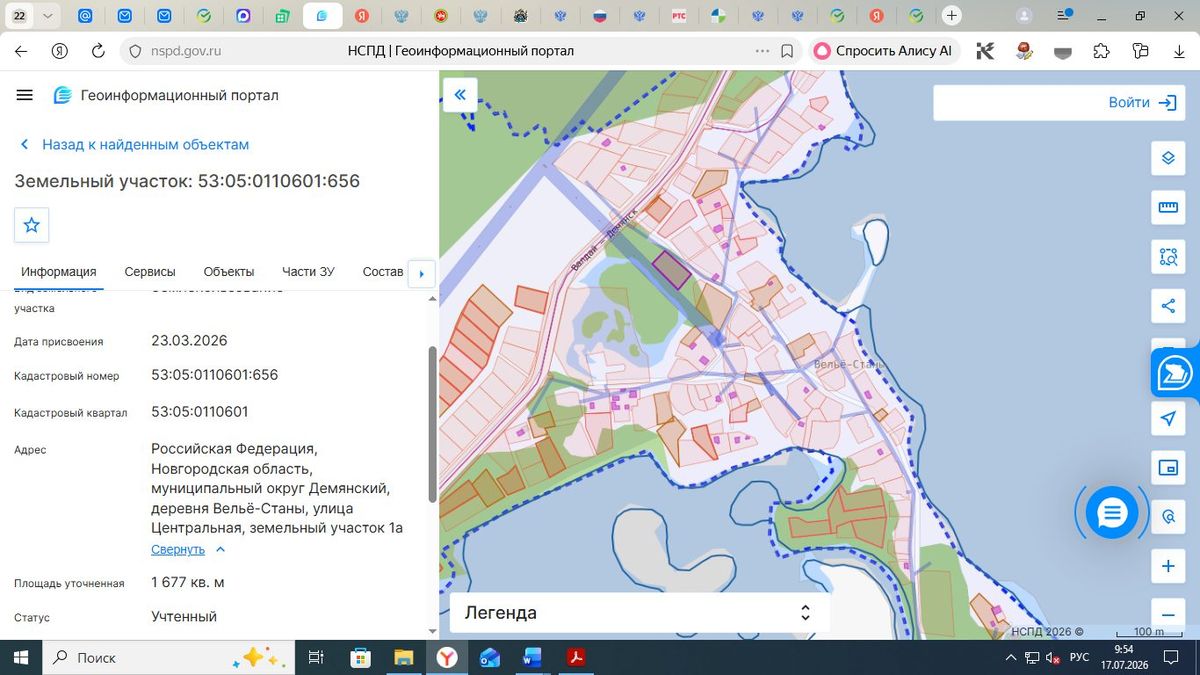Viewport: 1200px width, 675px height.
Task: Open the browser profile avatar
Action: pos(1024,16)
